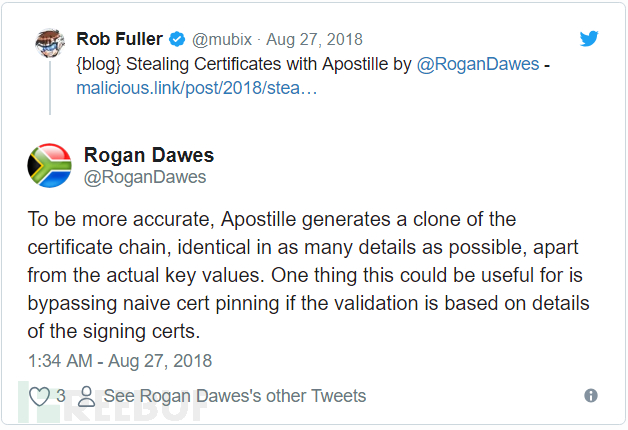628x430 pixels.
Task: Open Rogan Dawes's South Africa flag avatar
Action: (x=49, y=166)
